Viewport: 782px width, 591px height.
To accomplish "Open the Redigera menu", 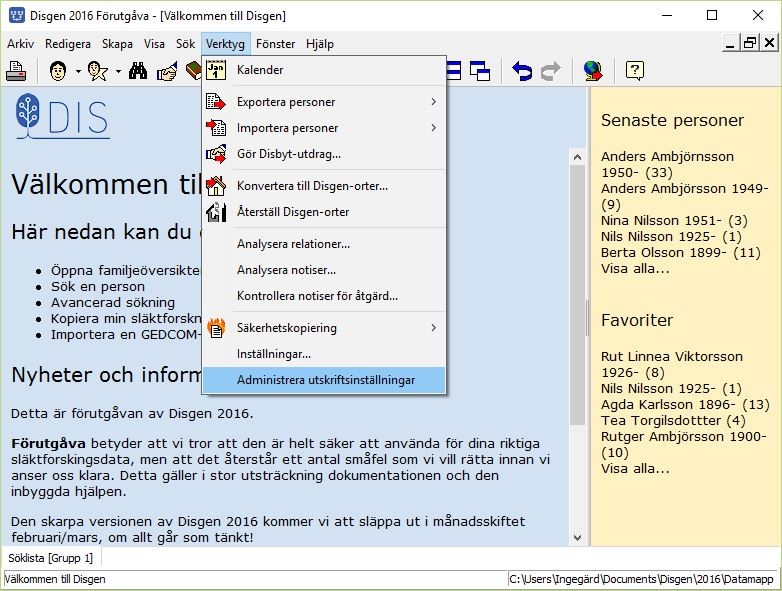I will 68,44.
